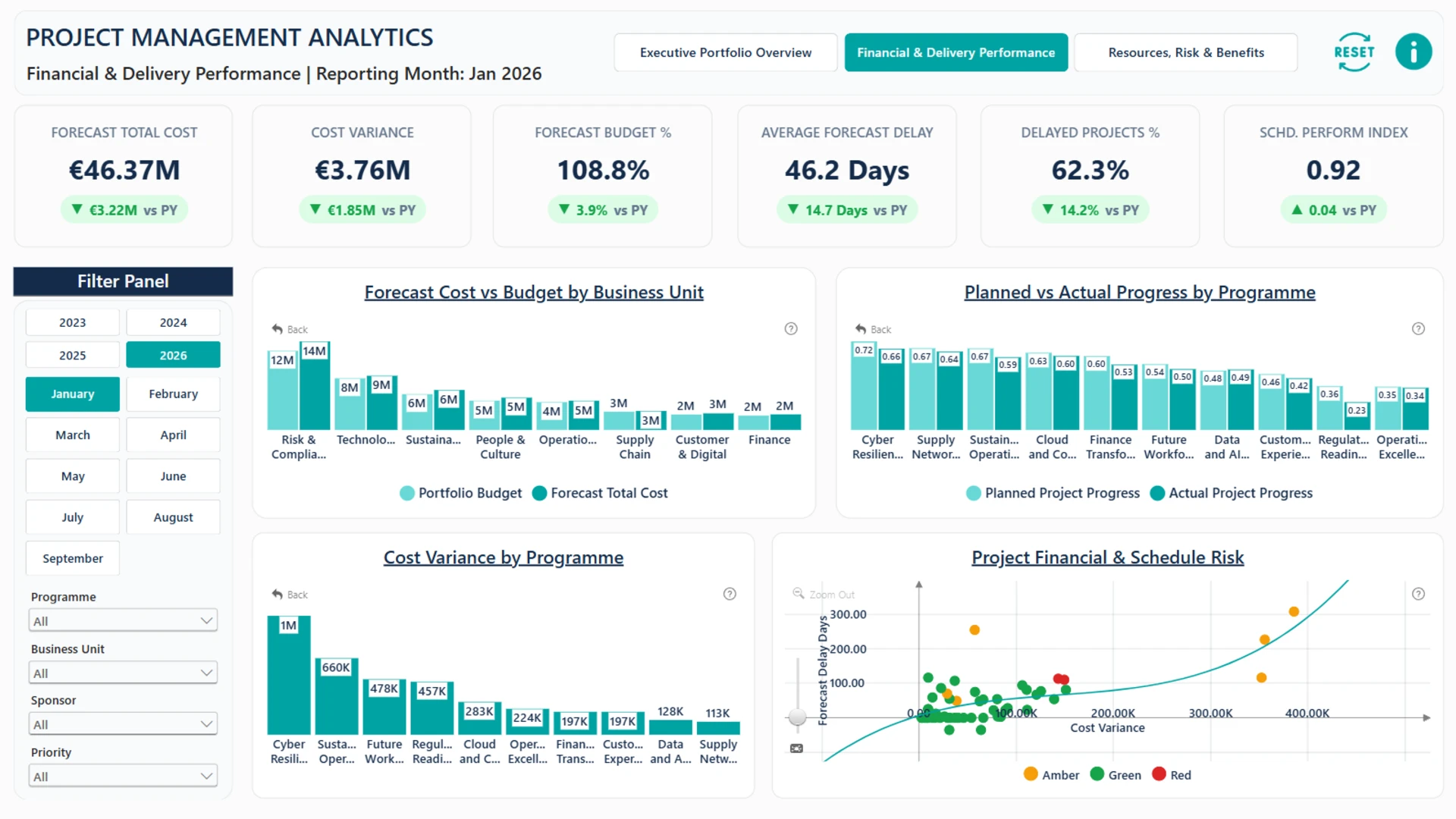Click Back arrow in Cost Variance chart
Viewport: 1456px width, 819px height.
(278, 595)
